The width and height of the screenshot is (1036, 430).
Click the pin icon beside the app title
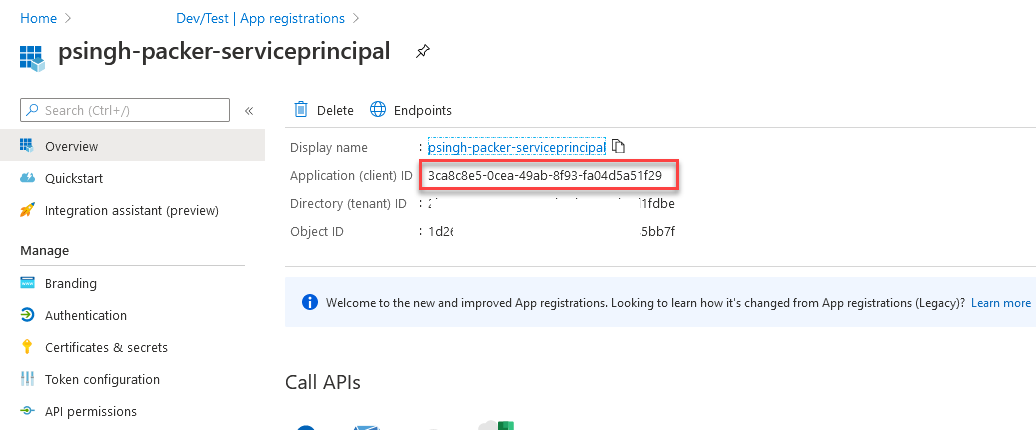(x=423, y=52)
